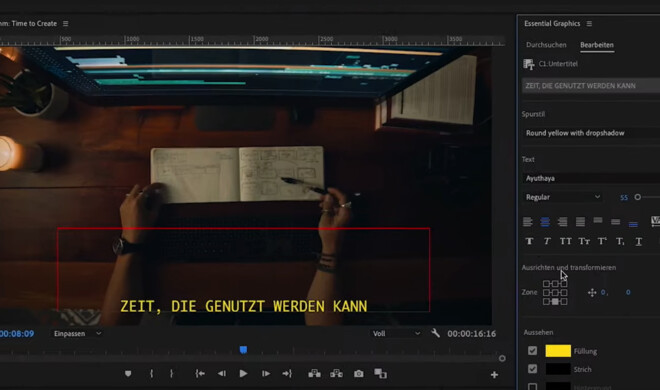Screen dimensions: 660x390
Task: Click the position offset move icon
Action: 592,292
